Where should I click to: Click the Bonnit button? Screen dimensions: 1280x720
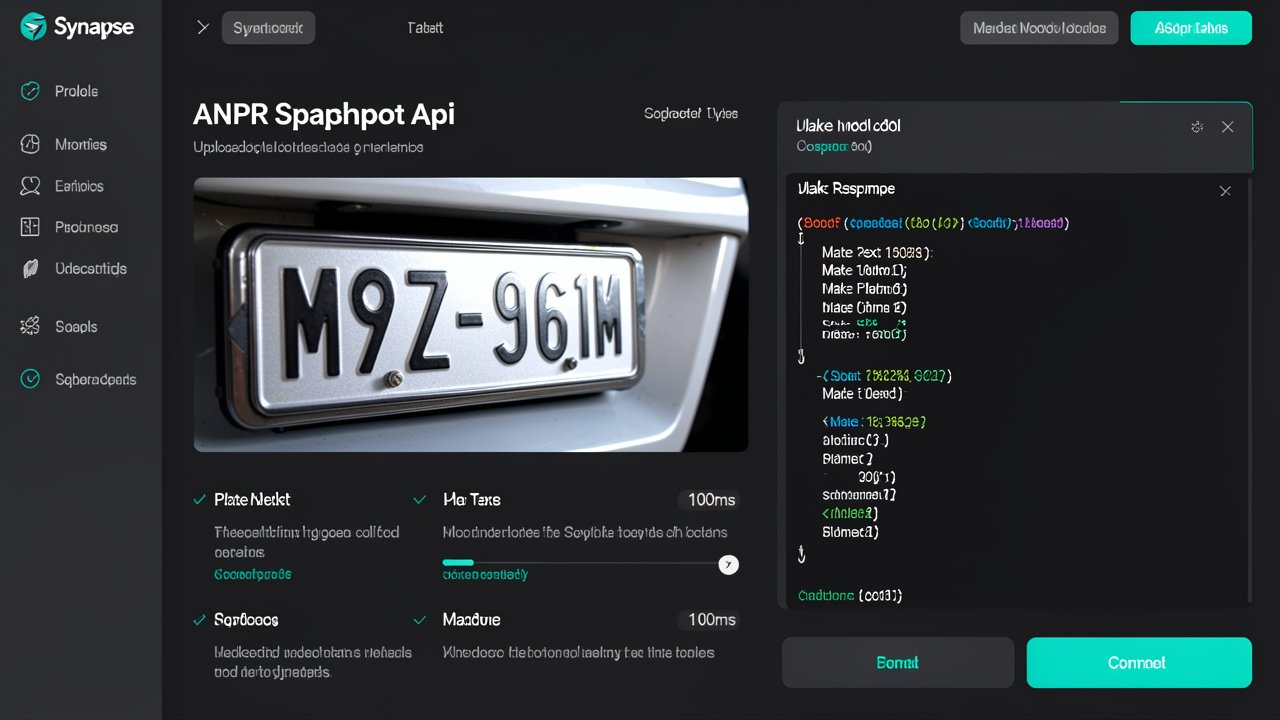[x=898, y=662]
